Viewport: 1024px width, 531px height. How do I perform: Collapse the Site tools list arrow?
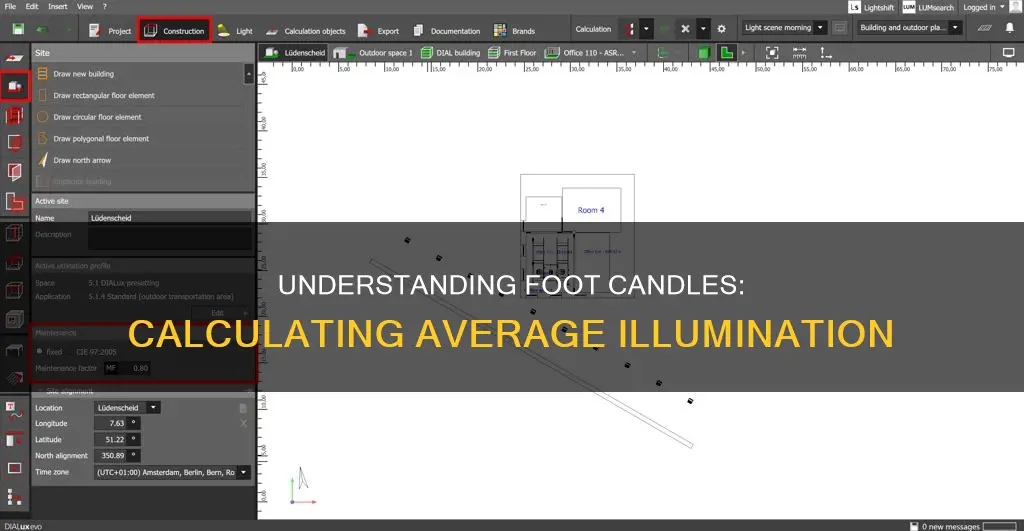pos(249,74)
